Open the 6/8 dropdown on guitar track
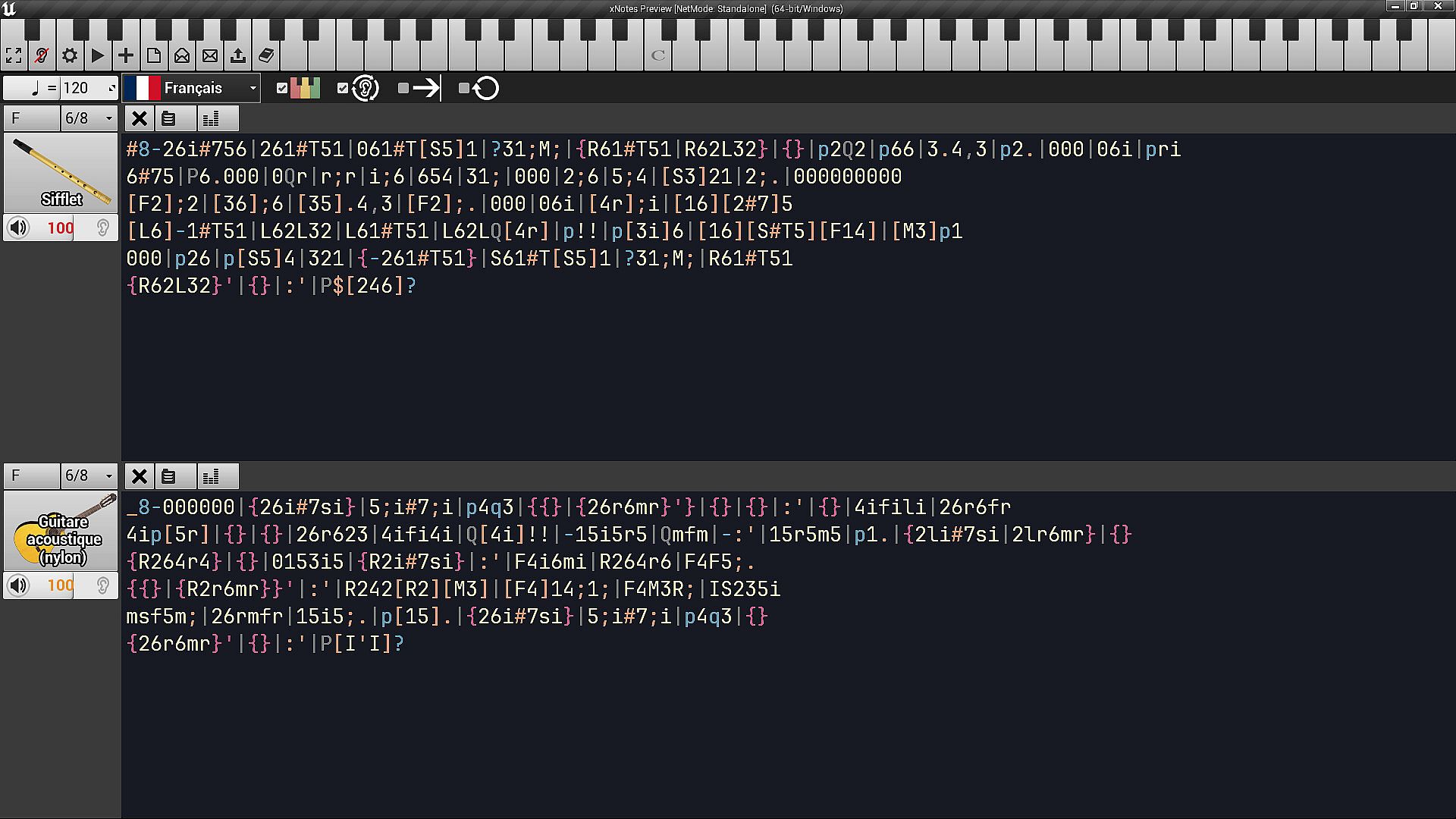Screen dimensions: 1456x819 89,475
